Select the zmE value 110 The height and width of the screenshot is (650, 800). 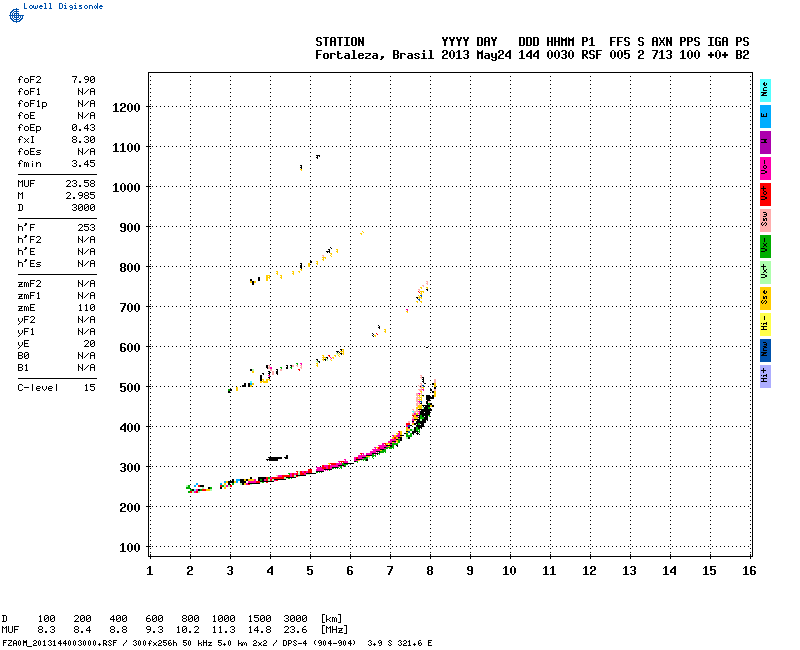point(86,308)
